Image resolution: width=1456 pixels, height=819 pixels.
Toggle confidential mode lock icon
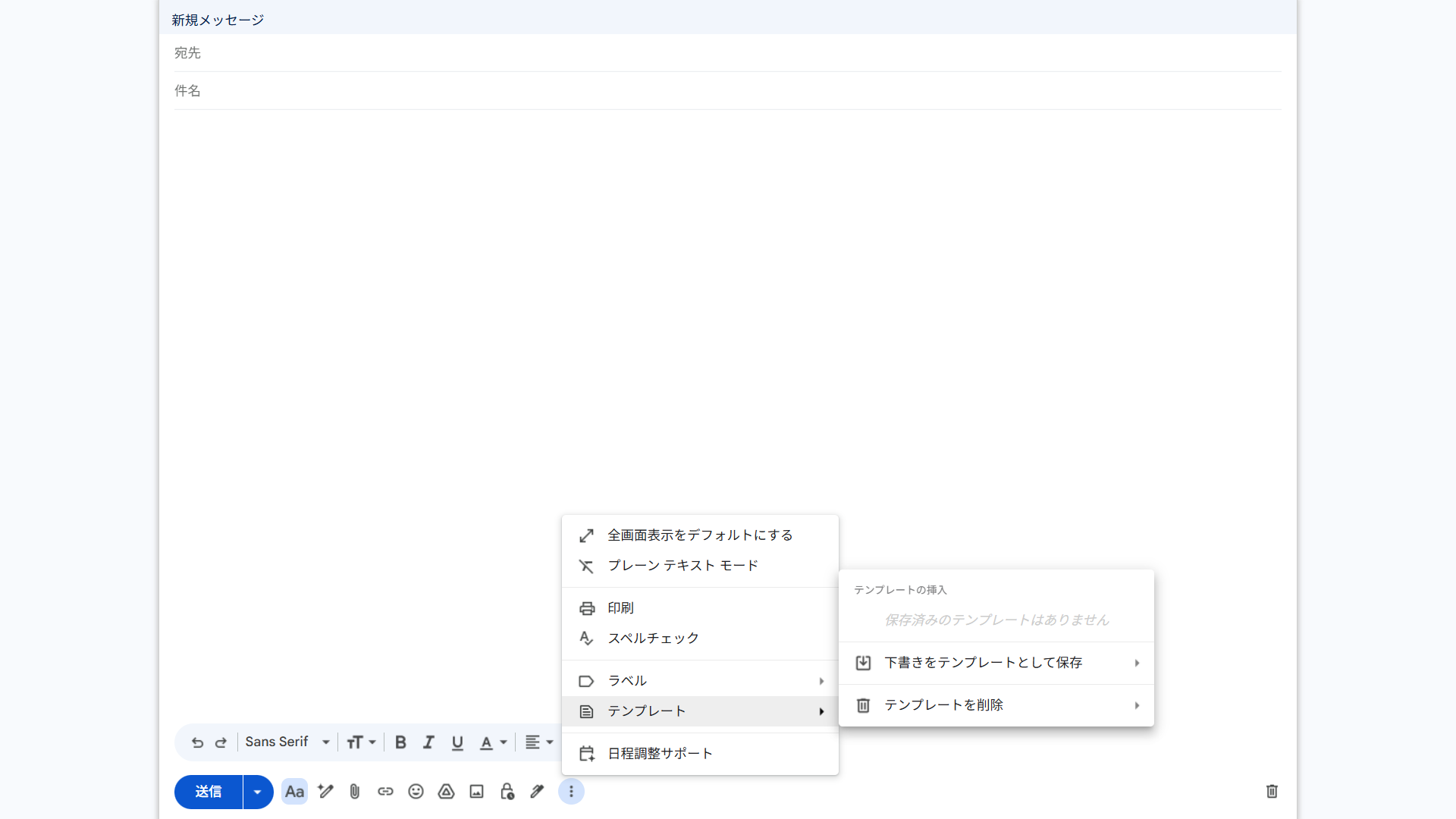(x=507, y=792)
